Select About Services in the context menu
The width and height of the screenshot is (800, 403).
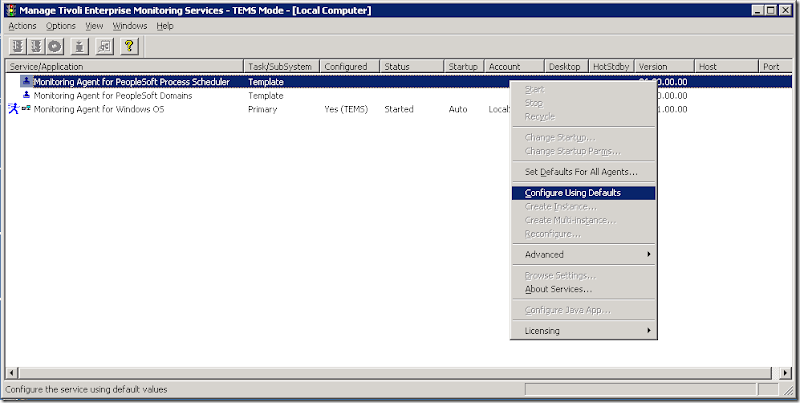pos(584,289)
